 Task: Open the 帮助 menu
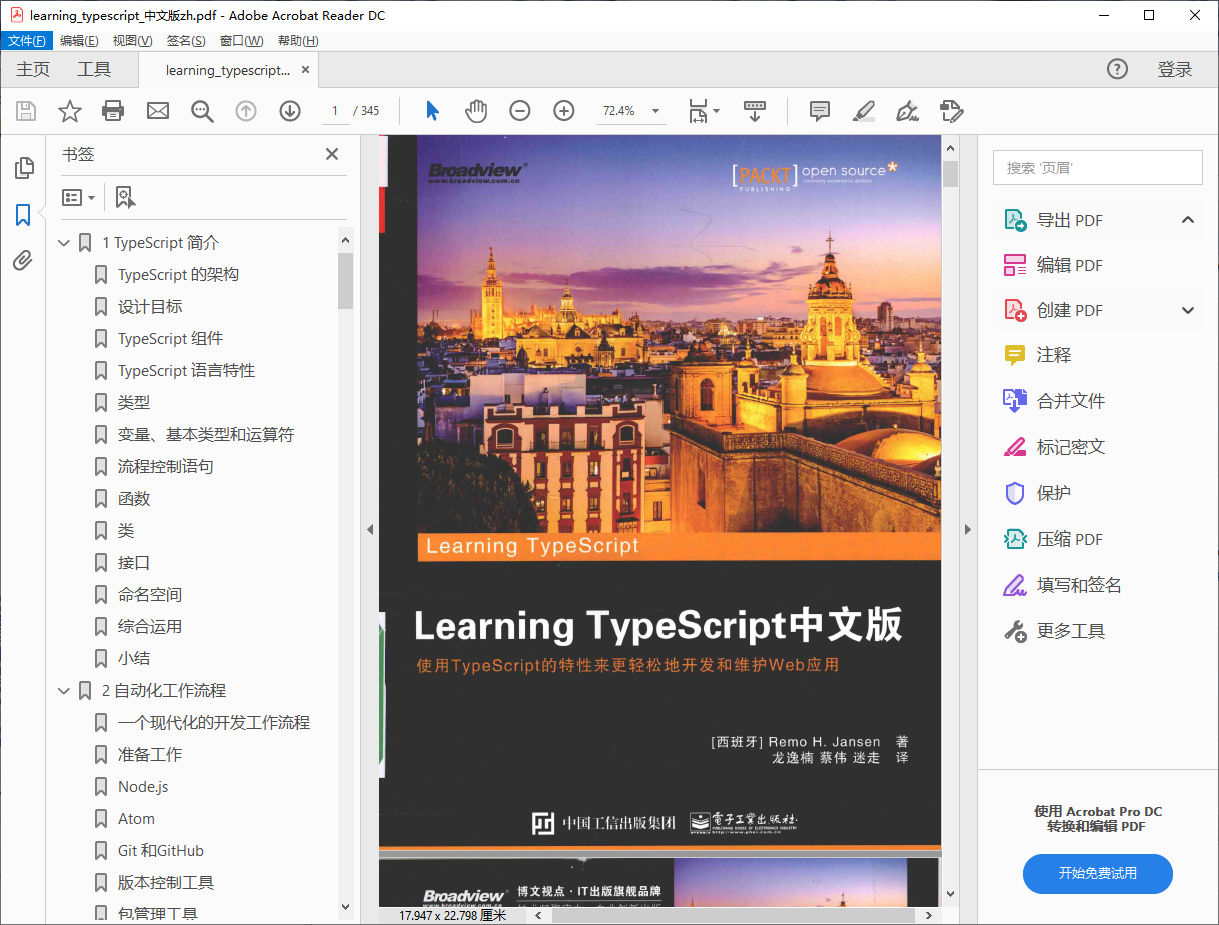(298, 40)
